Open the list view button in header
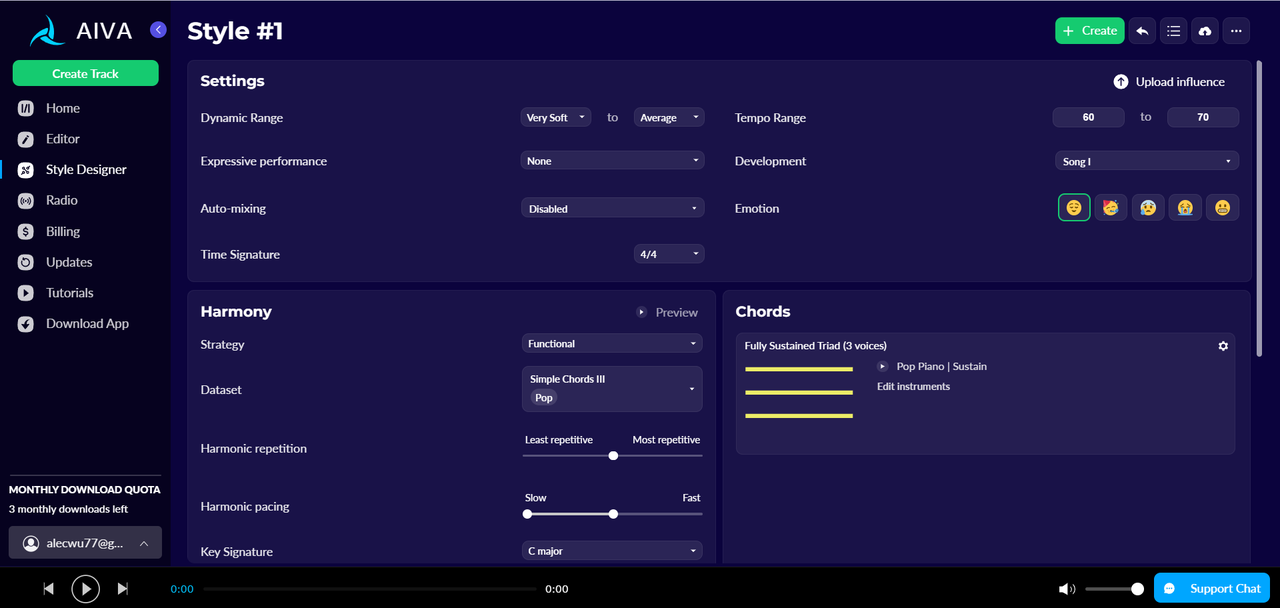 [x=1174, y=31]
